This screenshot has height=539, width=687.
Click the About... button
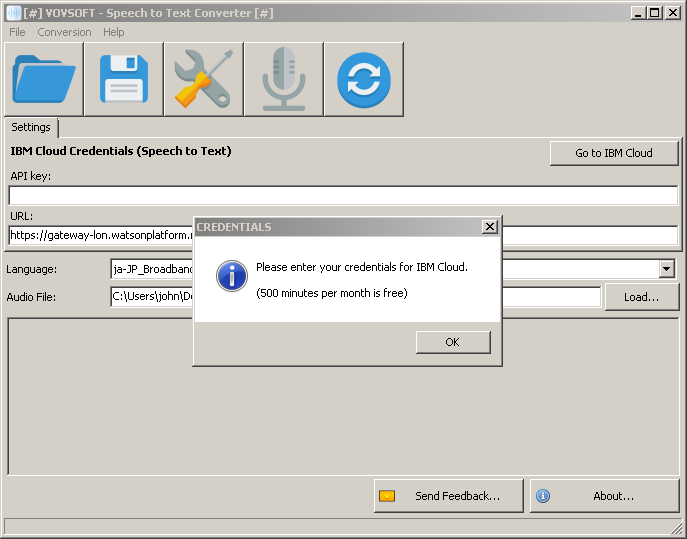[x=604, y=496]
